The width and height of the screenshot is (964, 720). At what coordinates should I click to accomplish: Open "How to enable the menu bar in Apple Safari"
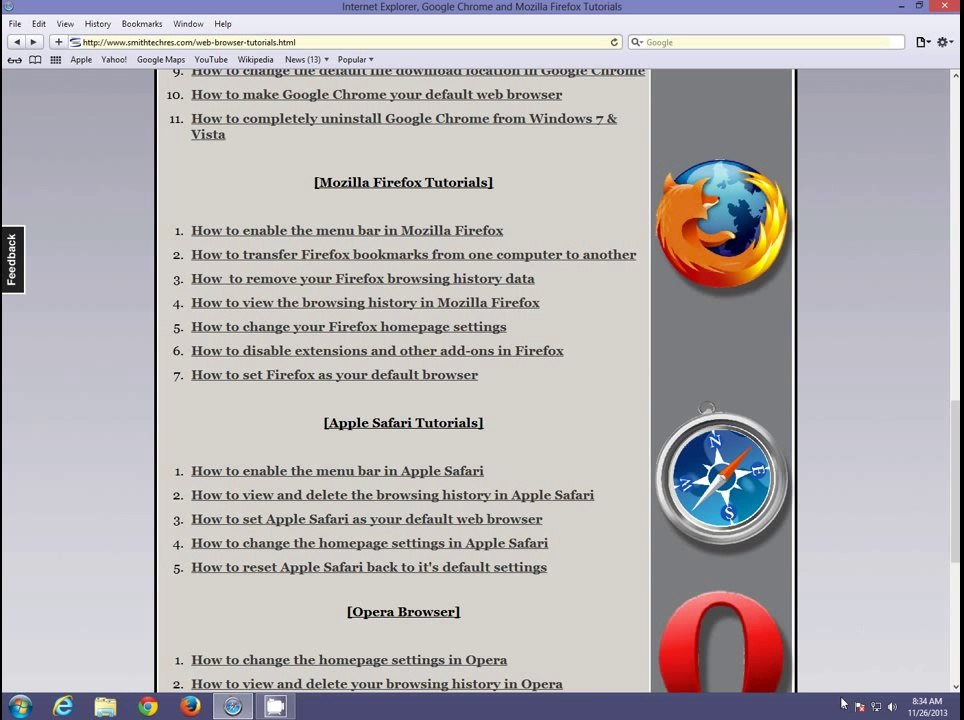point(337,471)
